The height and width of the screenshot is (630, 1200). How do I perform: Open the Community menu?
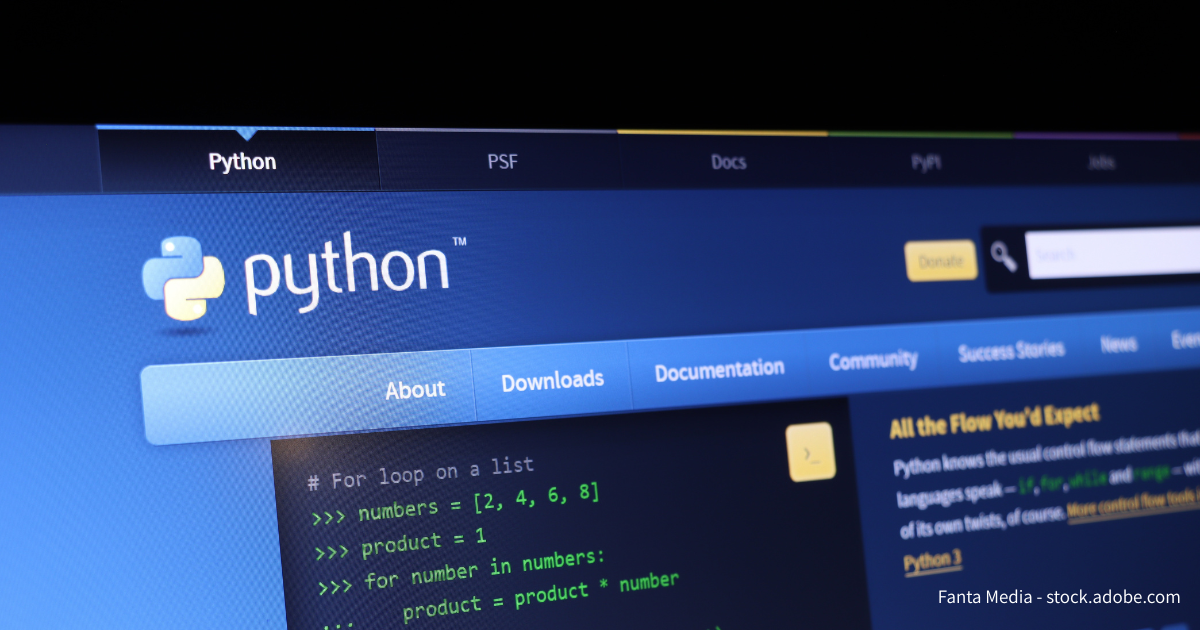click(873, 360)
